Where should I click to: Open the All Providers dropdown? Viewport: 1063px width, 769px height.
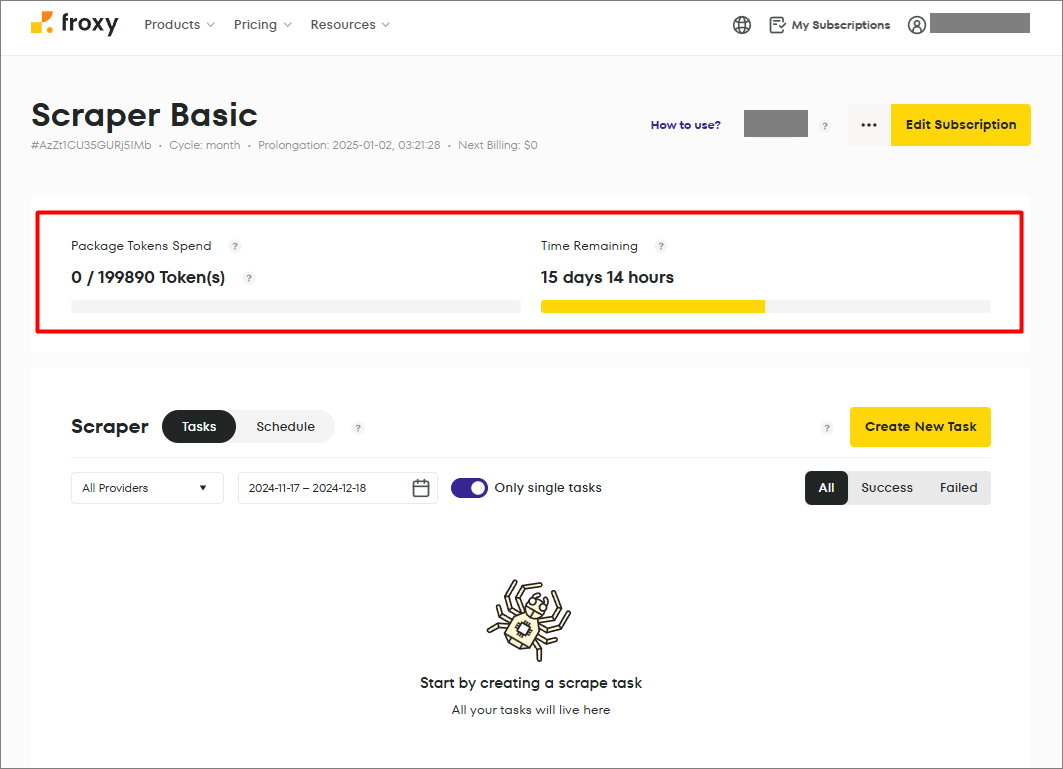147,488
